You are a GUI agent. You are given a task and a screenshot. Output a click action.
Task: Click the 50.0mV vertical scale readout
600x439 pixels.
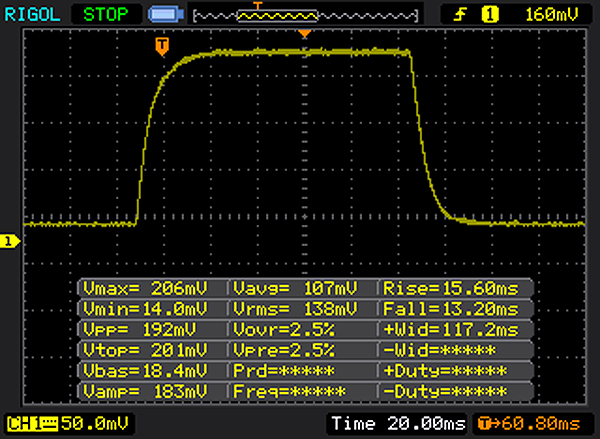pyautogui.click(x=95, y=423)
